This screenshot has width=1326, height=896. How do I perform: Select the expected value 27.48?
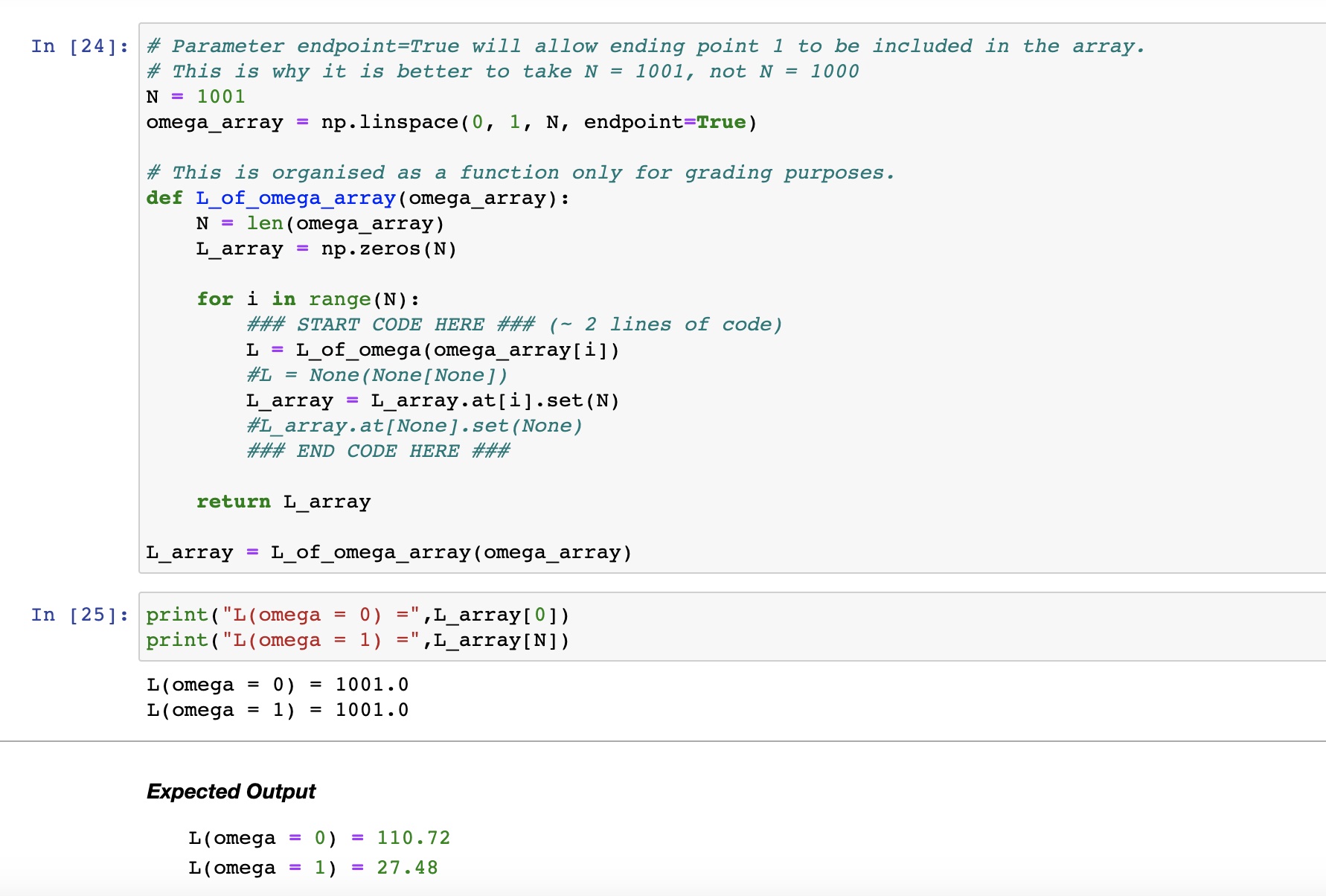pos(408,867)
